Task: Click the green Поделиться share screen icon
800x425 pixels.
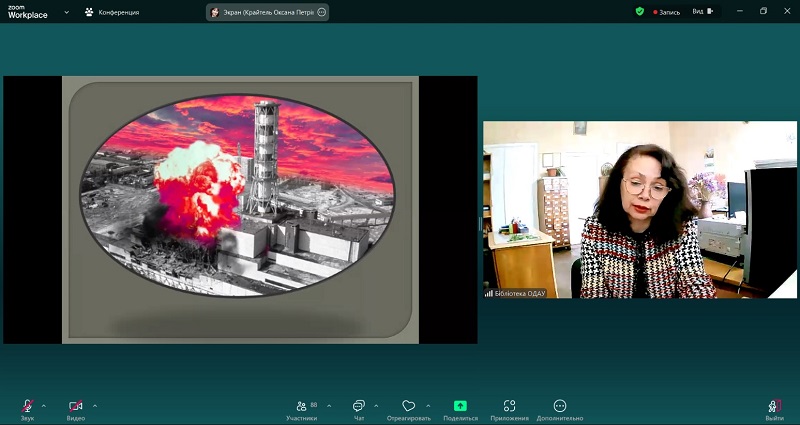Action: point(460,407)
